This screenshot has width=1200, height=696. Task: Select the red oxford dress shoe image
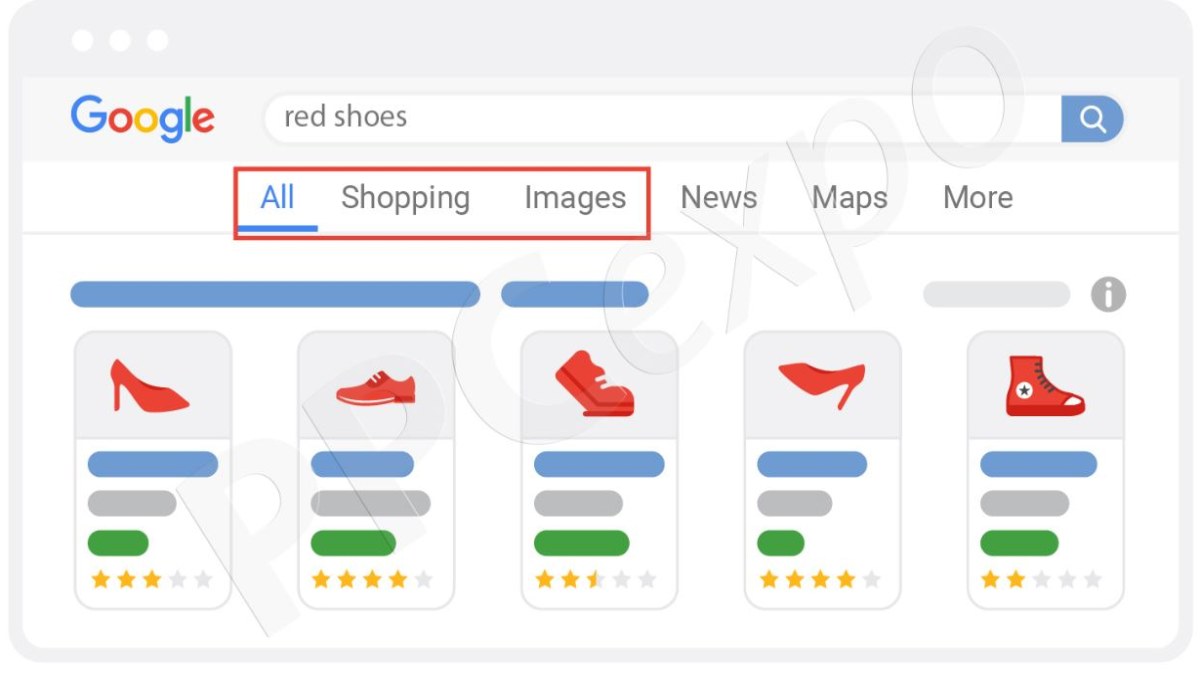pyautogui.click(x=375, y=387)
